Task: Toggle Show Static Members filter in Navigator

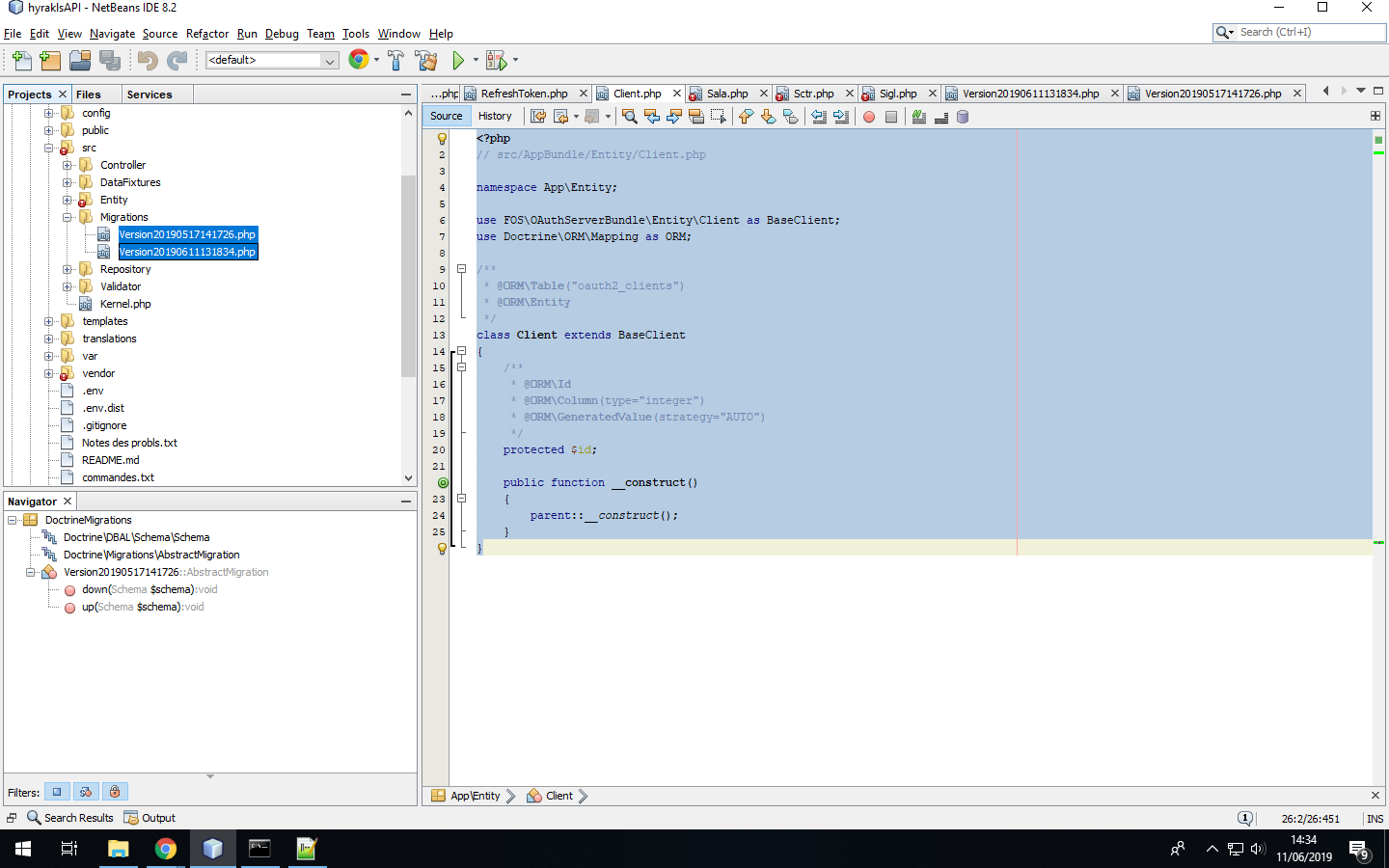Action: [x=86, y=792]
